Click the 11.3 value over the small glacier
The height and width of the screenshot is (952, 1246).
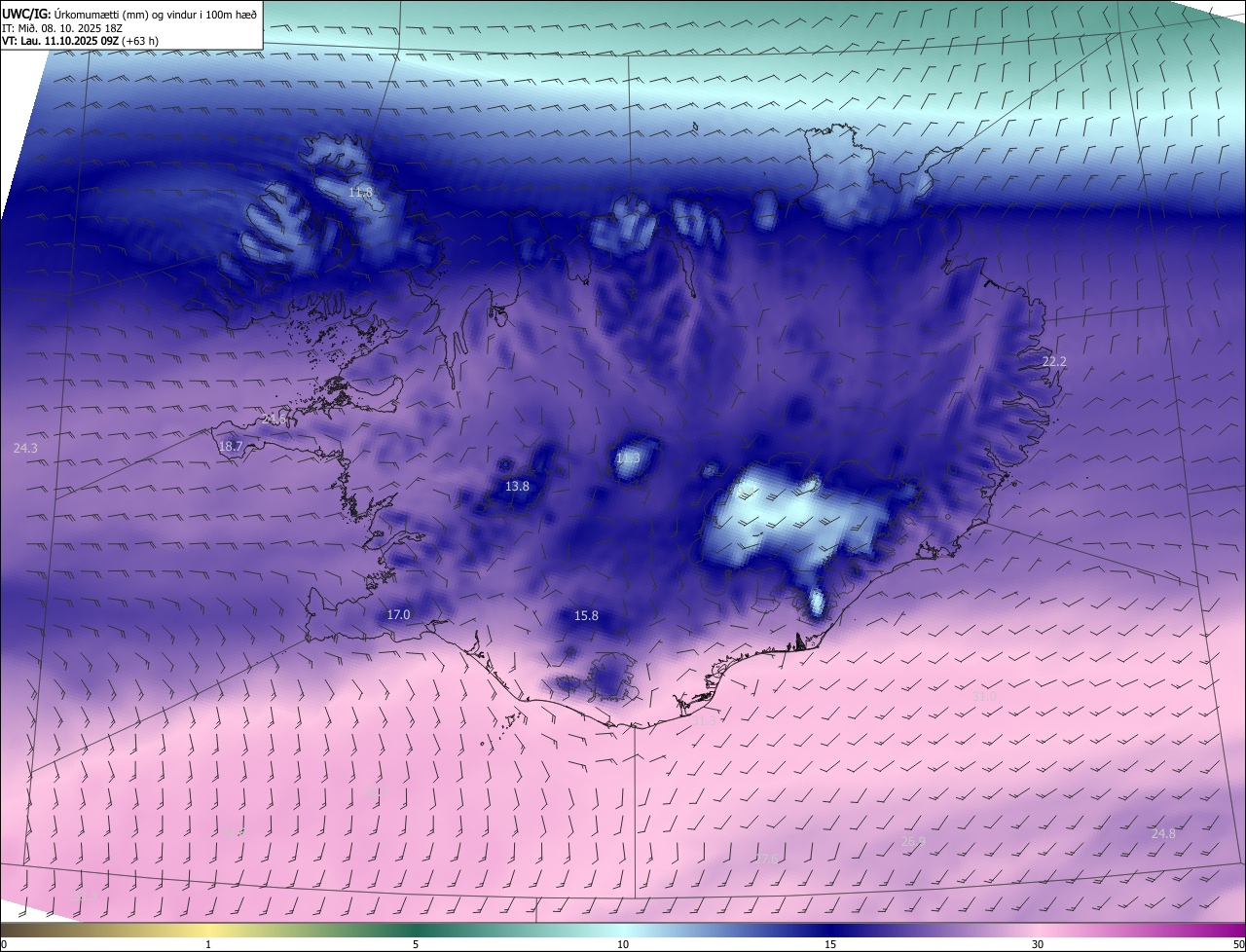628,458
